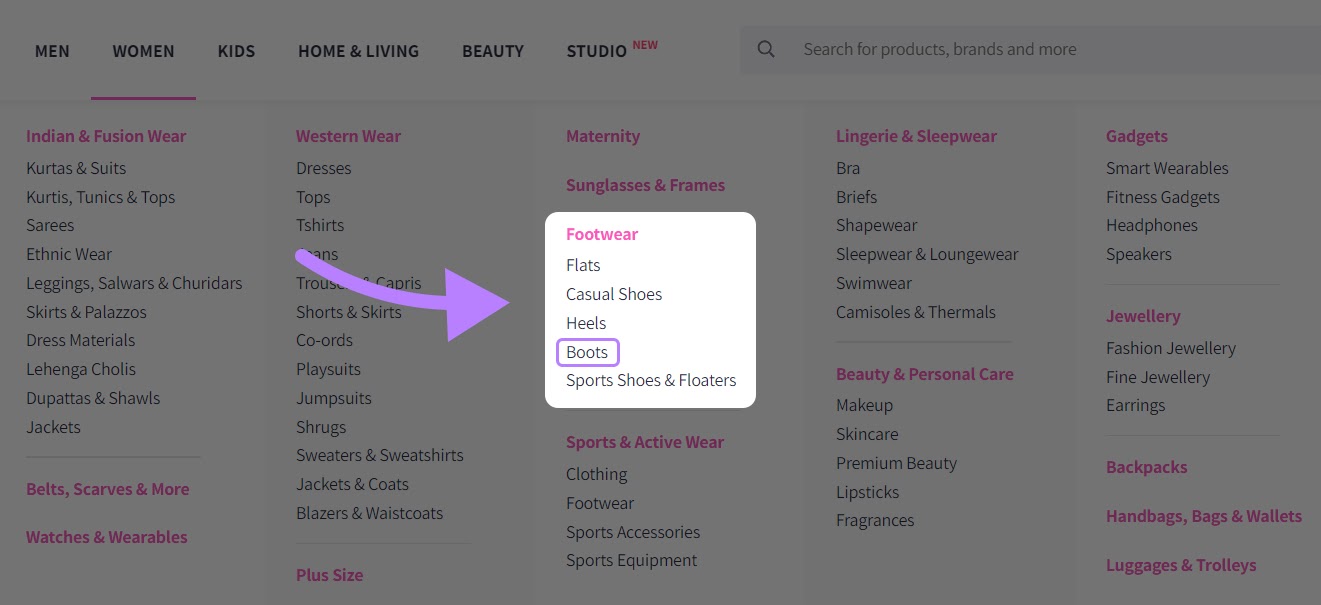Select Heels under Footwear
Viewport: 1321px width, 605px height.
[586, 322]
